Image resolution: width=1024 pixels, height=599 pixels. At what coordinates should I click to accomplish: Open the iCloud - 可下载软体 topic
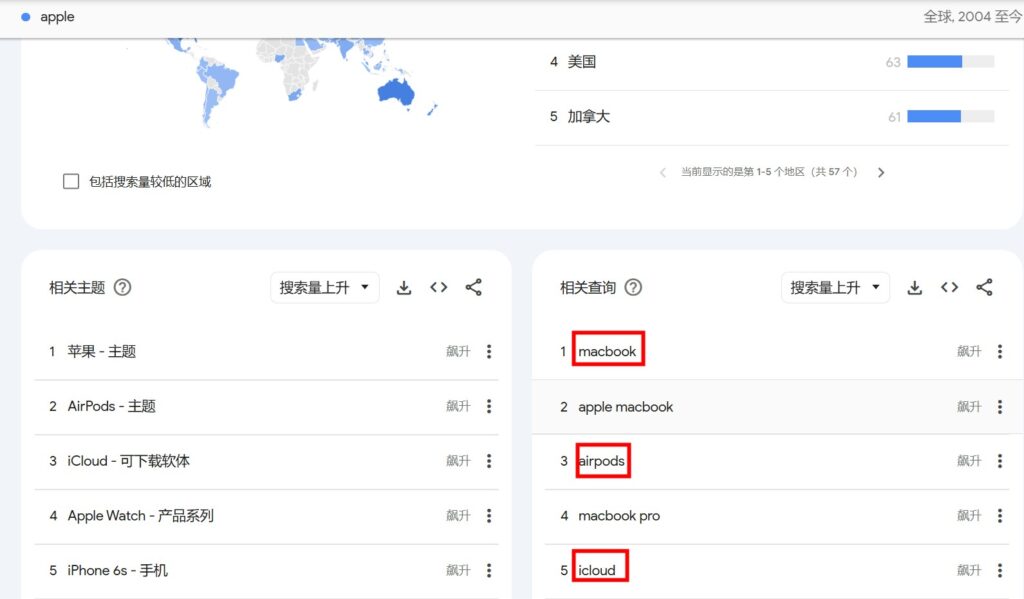[x=128, y=461]
